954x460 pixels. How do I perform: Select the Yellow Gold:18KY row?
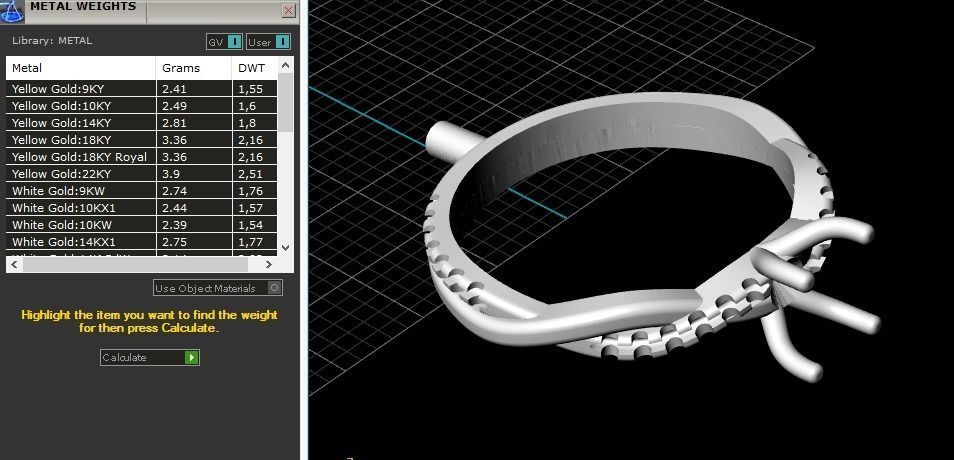point(142,140)
